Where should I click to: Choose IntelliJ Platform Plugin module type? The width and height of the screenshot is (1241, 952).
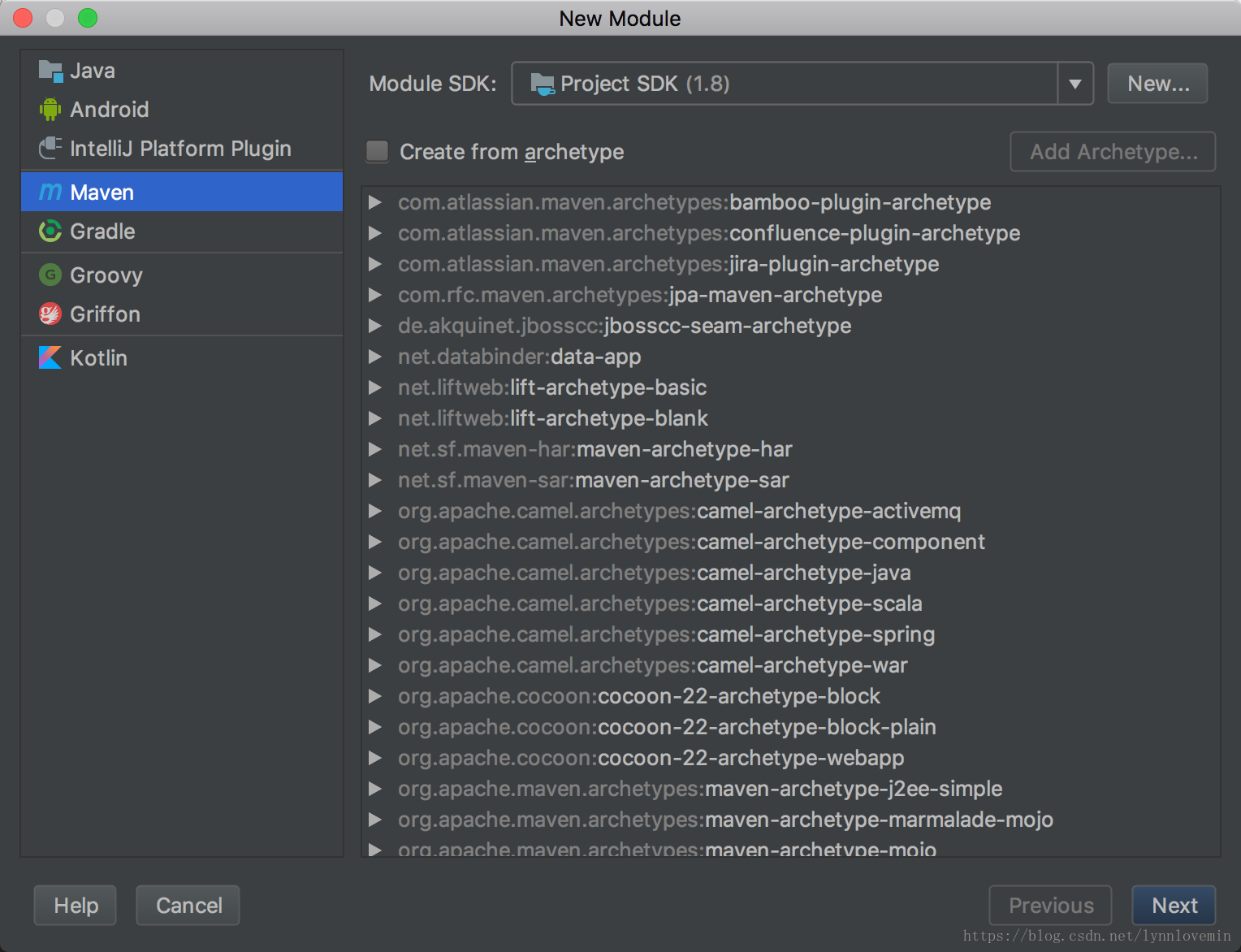tap(182, 148)
